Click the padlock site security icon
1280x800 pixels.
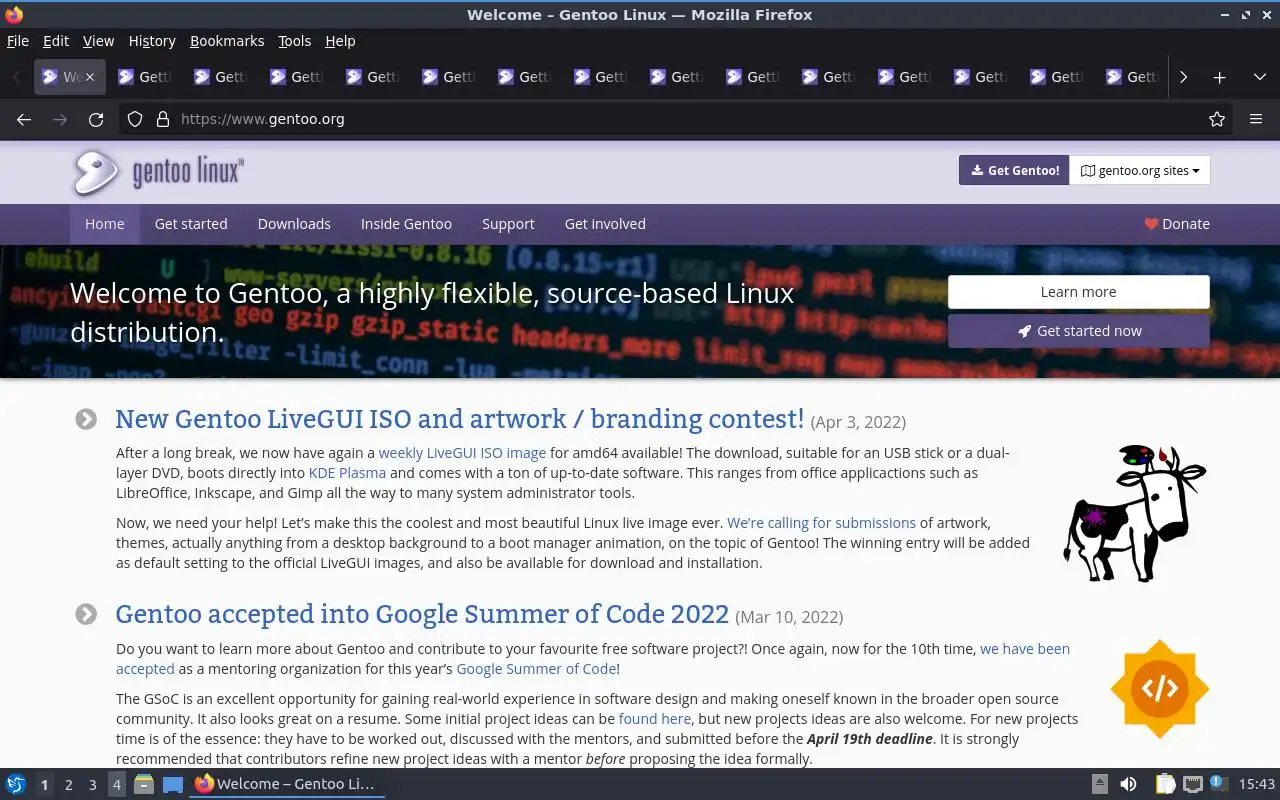(162, 119)
